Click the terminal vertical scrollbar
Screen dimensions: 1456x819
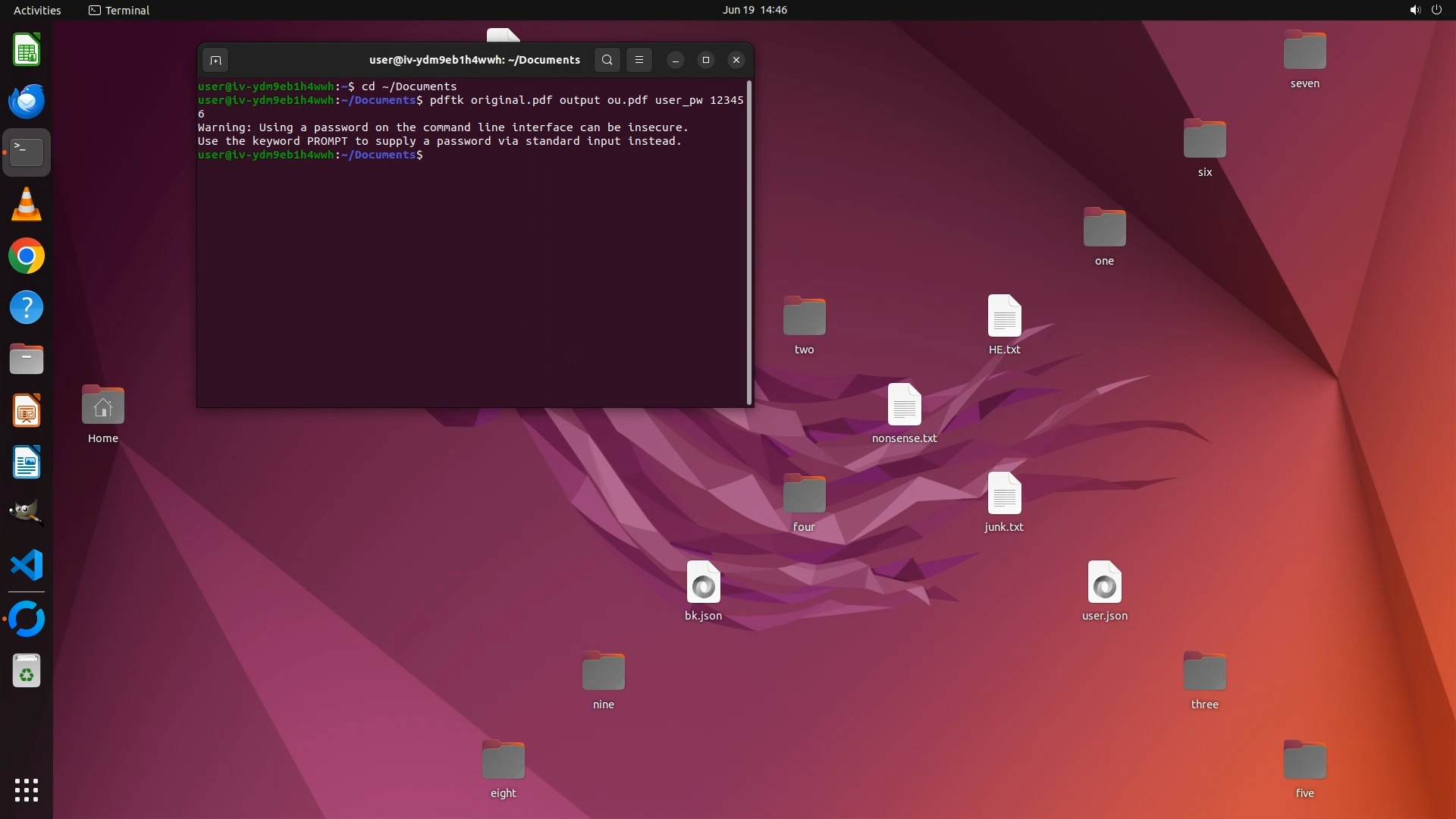(749, 243)
